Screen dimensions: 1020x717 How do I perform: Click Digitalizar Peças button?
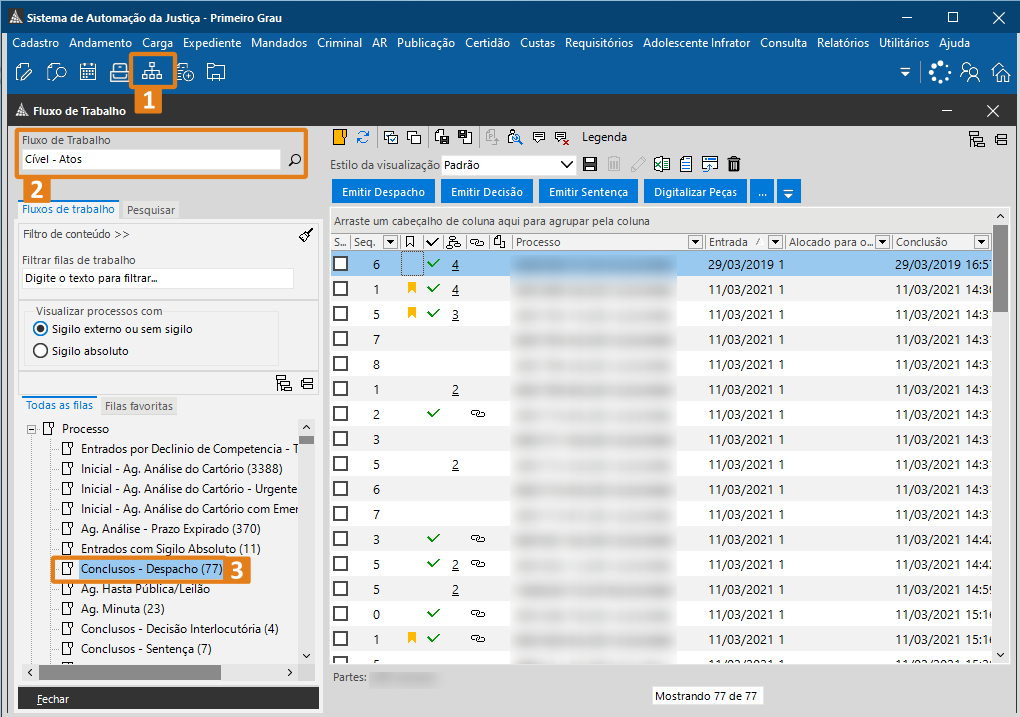click(695, 192)
